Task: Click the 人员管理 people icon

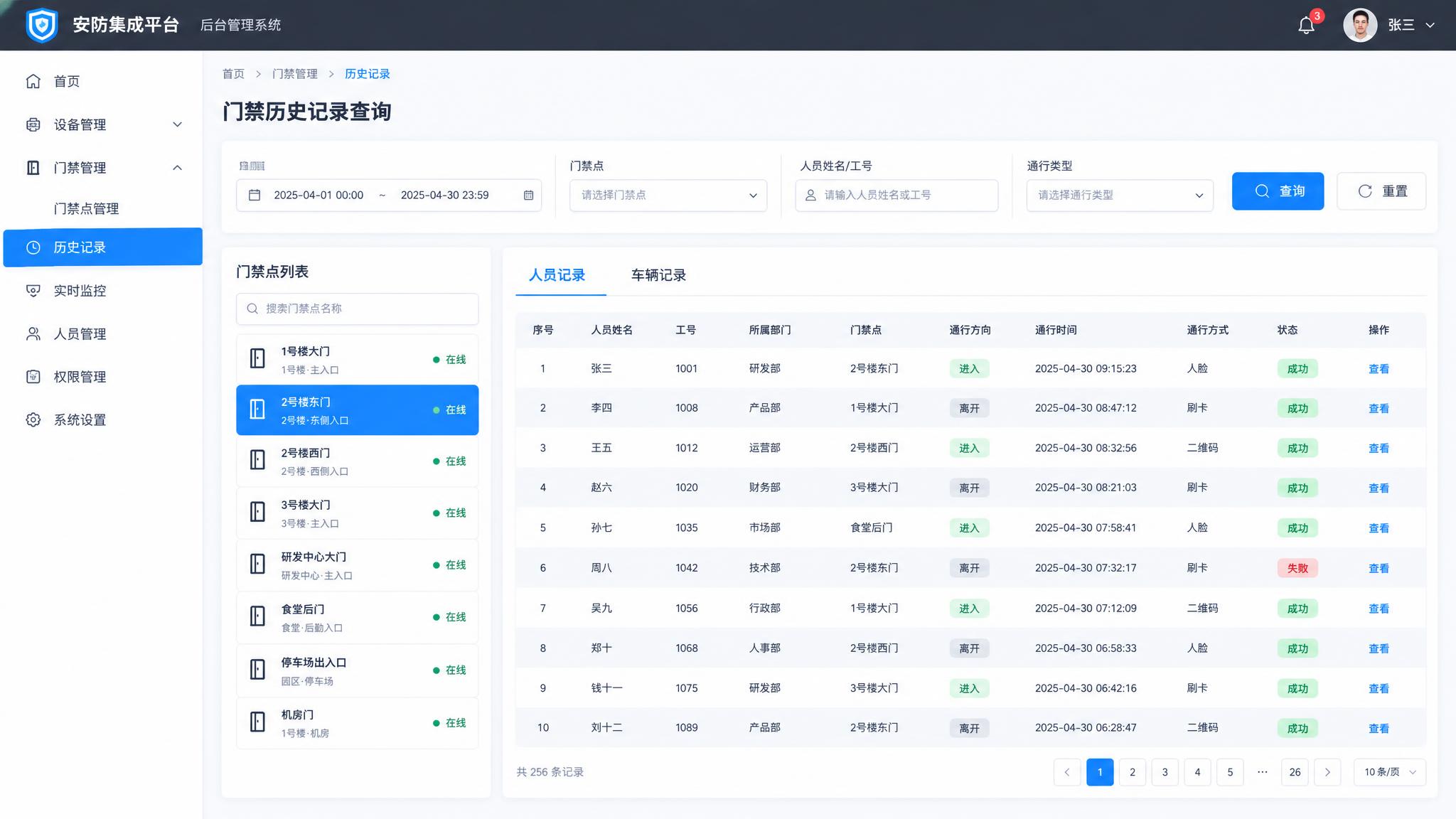Action: click(x=33, y=333)
